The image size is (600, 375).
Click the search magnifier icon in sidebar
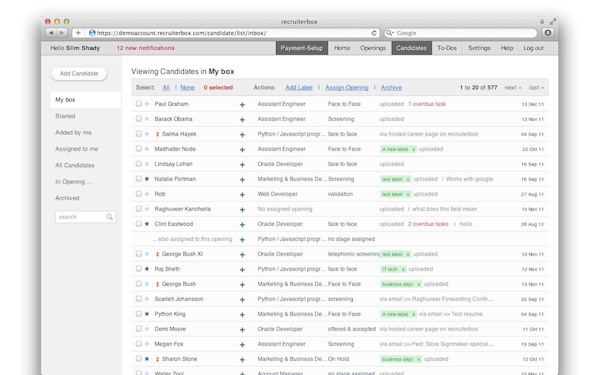[x=109, y=217]
